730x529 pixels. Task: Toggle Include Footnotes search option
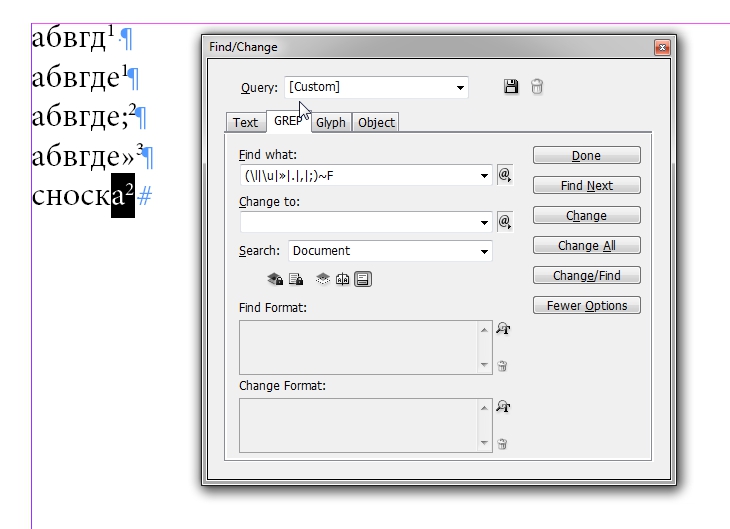[363, 279]
